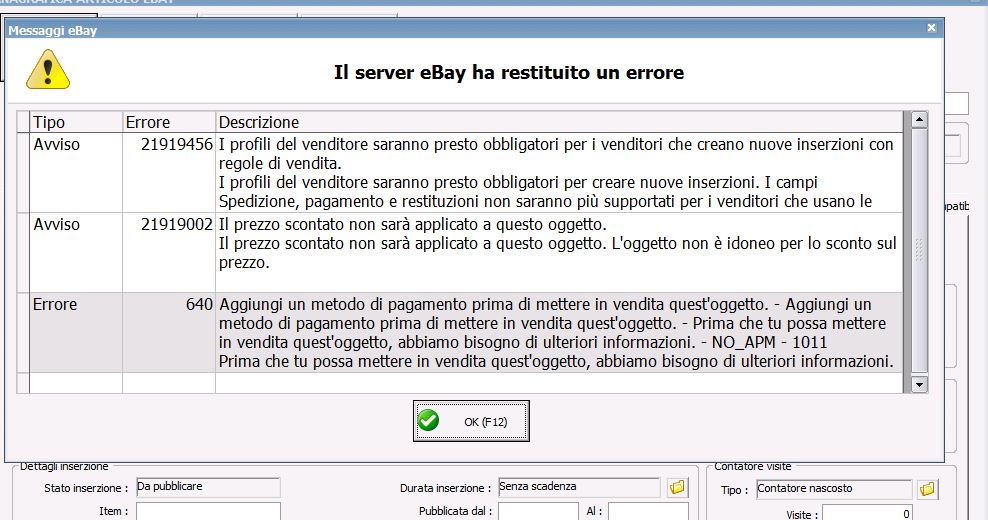988x520 pixels.
Task: Click the Descrizione column header
Action: click(560, 122)
